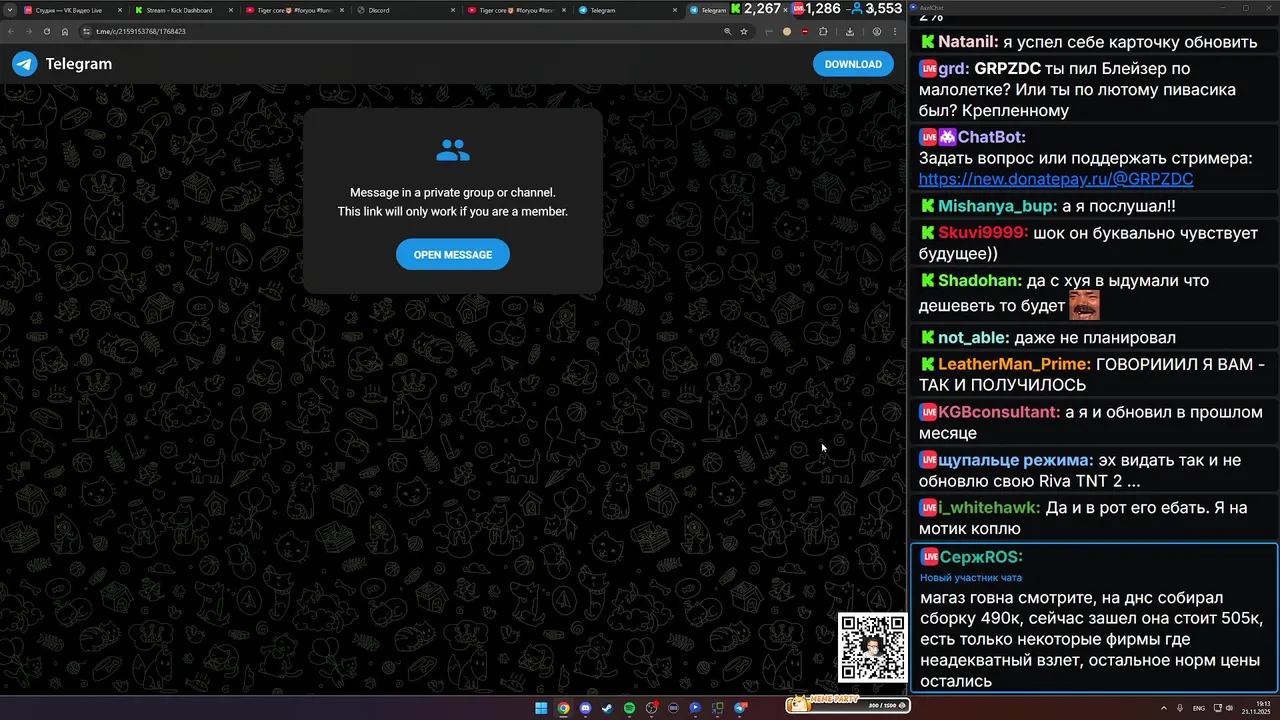
Task: Click username grd in chat
Action: [x=954, y=69]
